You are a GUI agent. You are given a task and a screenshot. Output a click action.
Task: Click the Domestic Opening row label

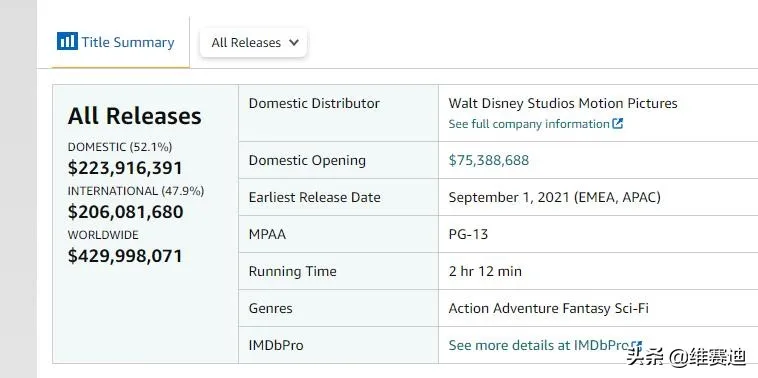point(307,160)
